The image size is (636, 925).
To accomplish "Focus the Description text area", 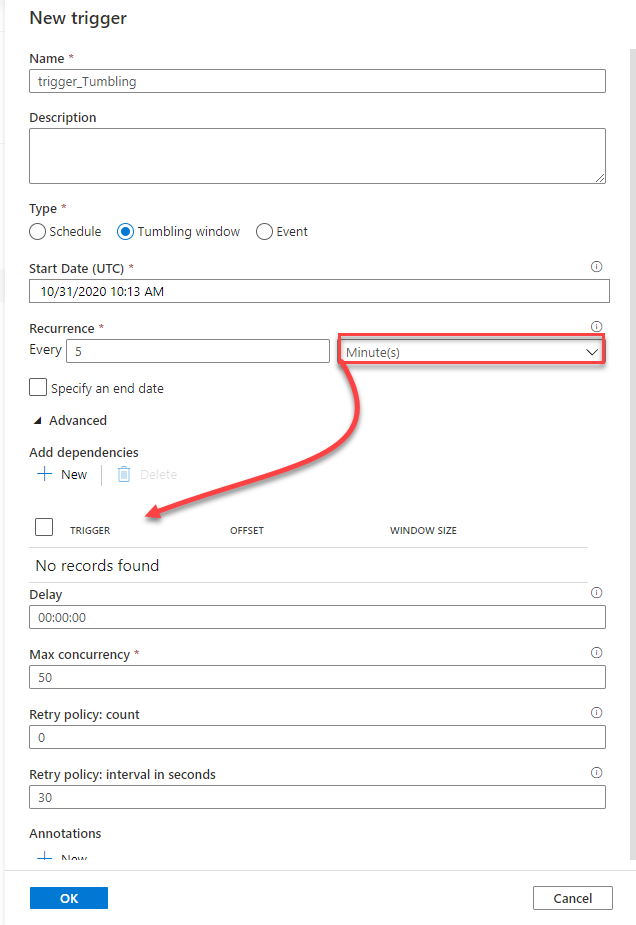I will (317, 156).
